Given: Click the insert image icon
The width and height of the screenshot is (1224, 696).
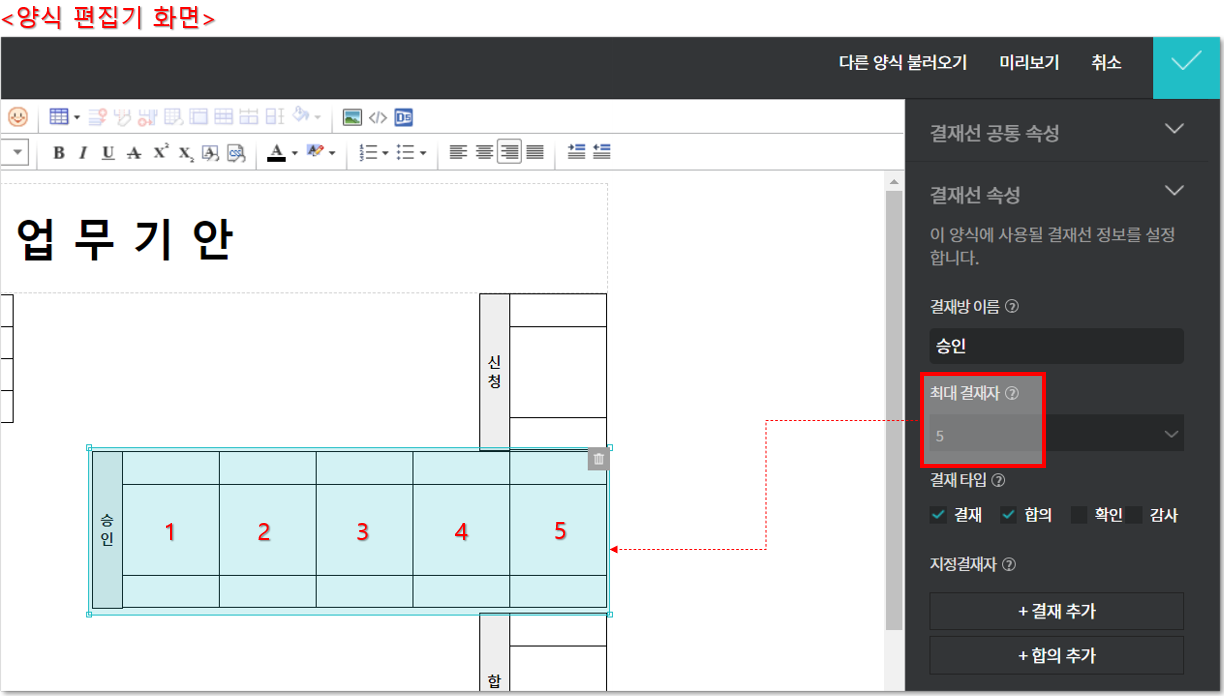Looking at the screenshot, I should [x=352, y=117].
